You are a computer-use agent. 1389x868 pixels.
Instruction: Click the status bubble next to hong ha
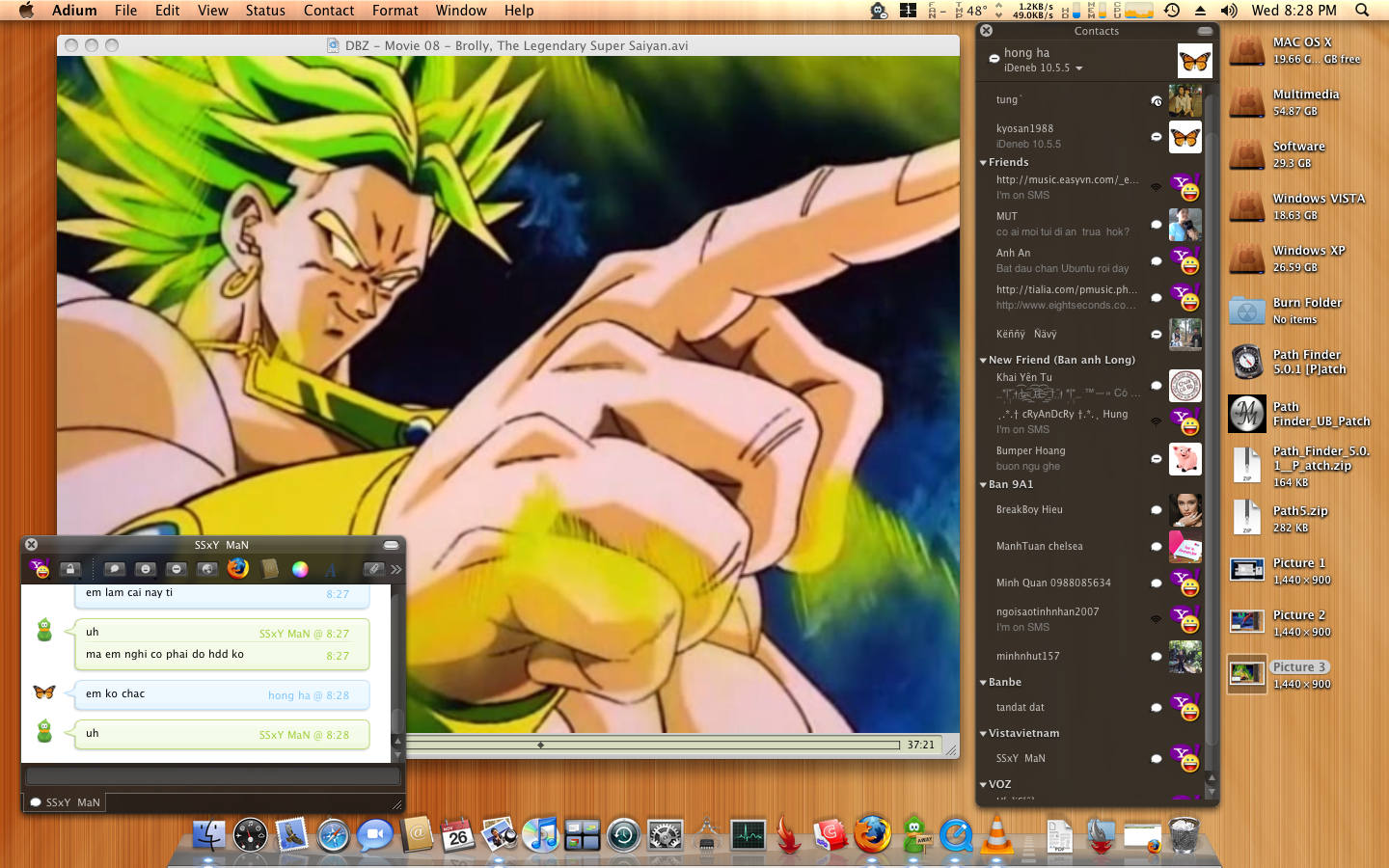(x=994, y=60)
